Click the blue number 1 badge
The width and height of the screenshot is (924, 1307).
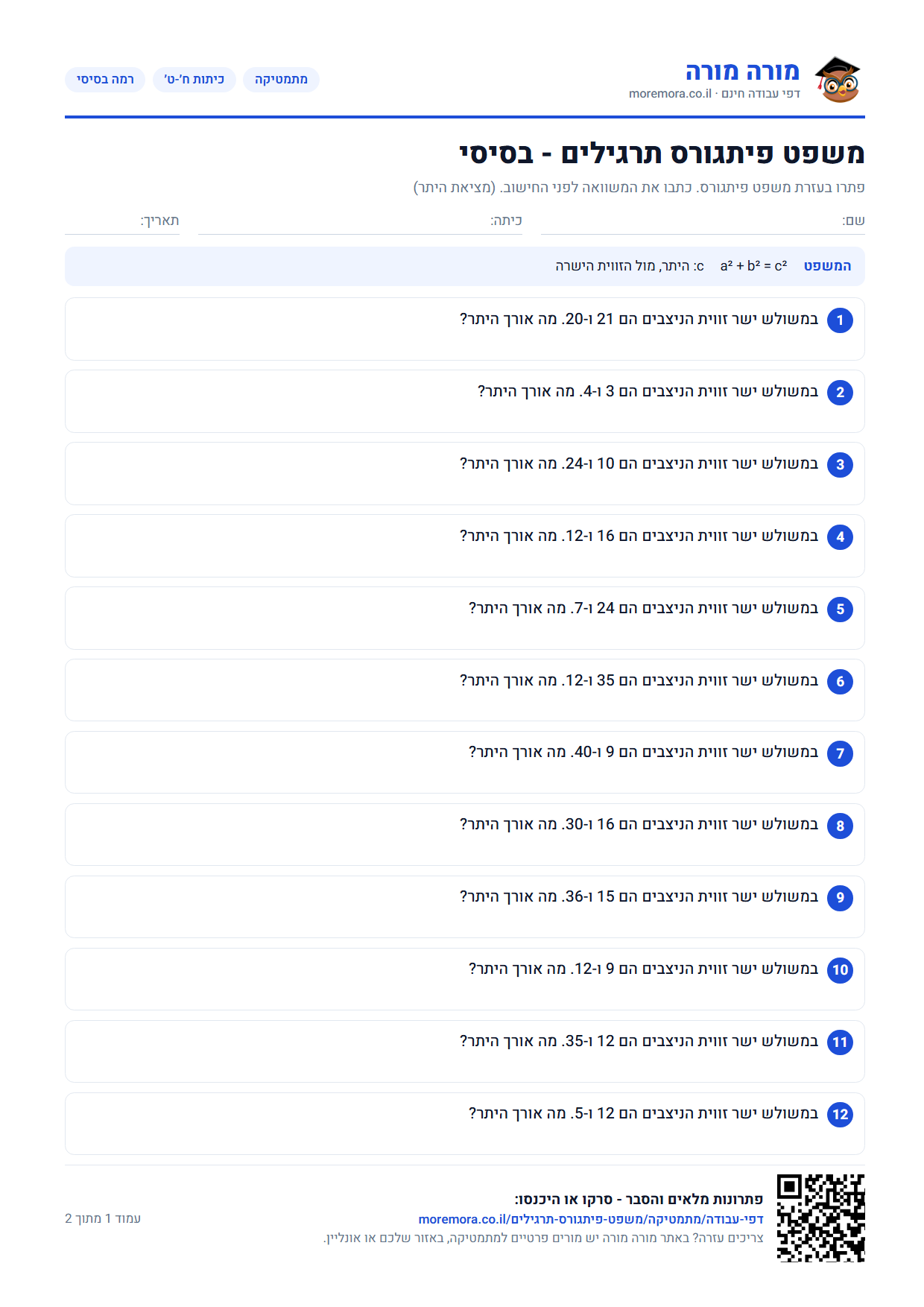tap(840, 320)
